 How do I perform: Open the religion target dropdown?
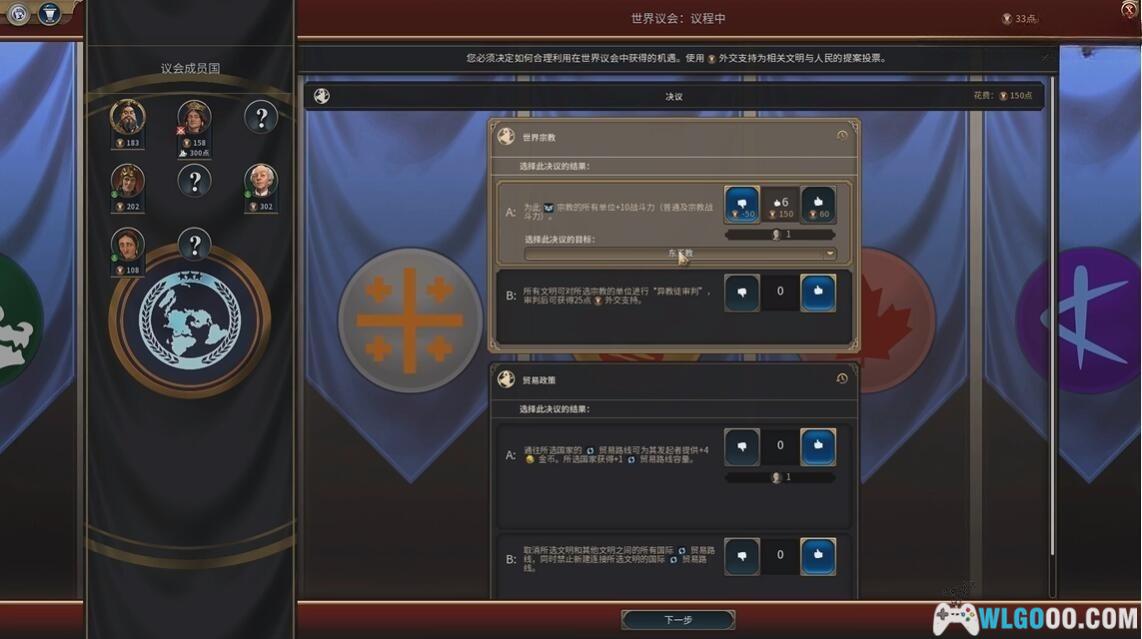680,254
